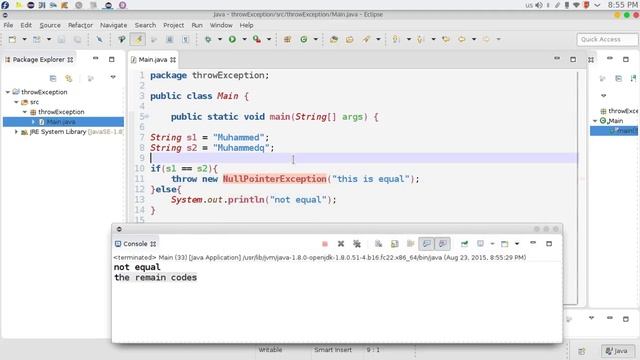Click the Pin Console icon
Viewport: 640px width, 360px height.
[464, 244]
